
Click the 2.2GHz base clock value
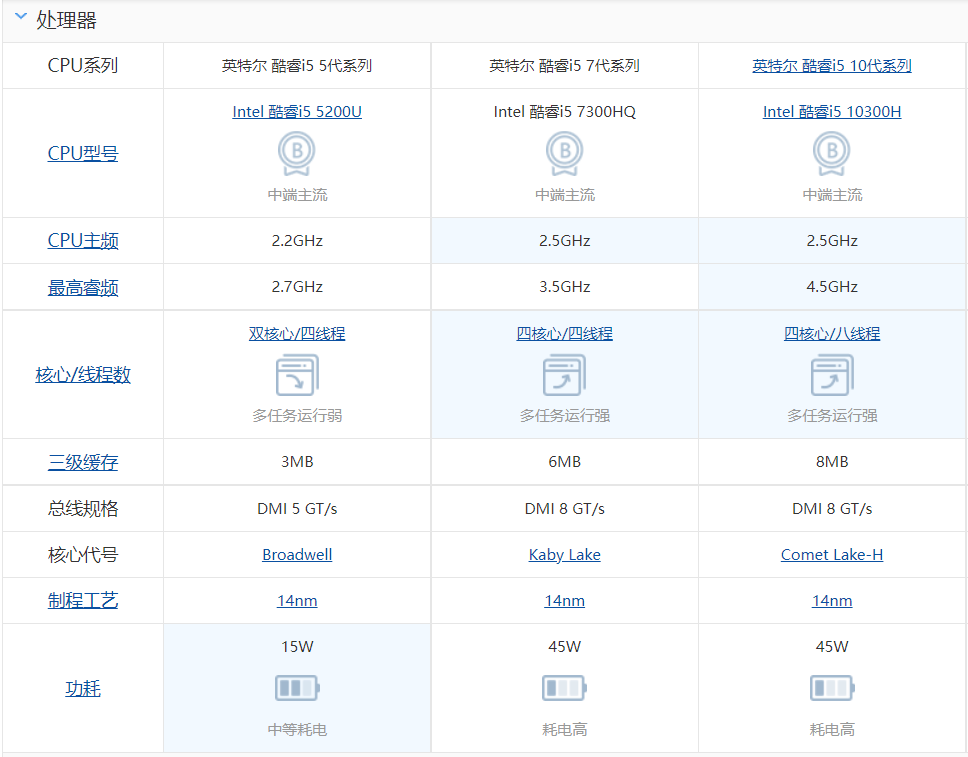coord(297,241)
